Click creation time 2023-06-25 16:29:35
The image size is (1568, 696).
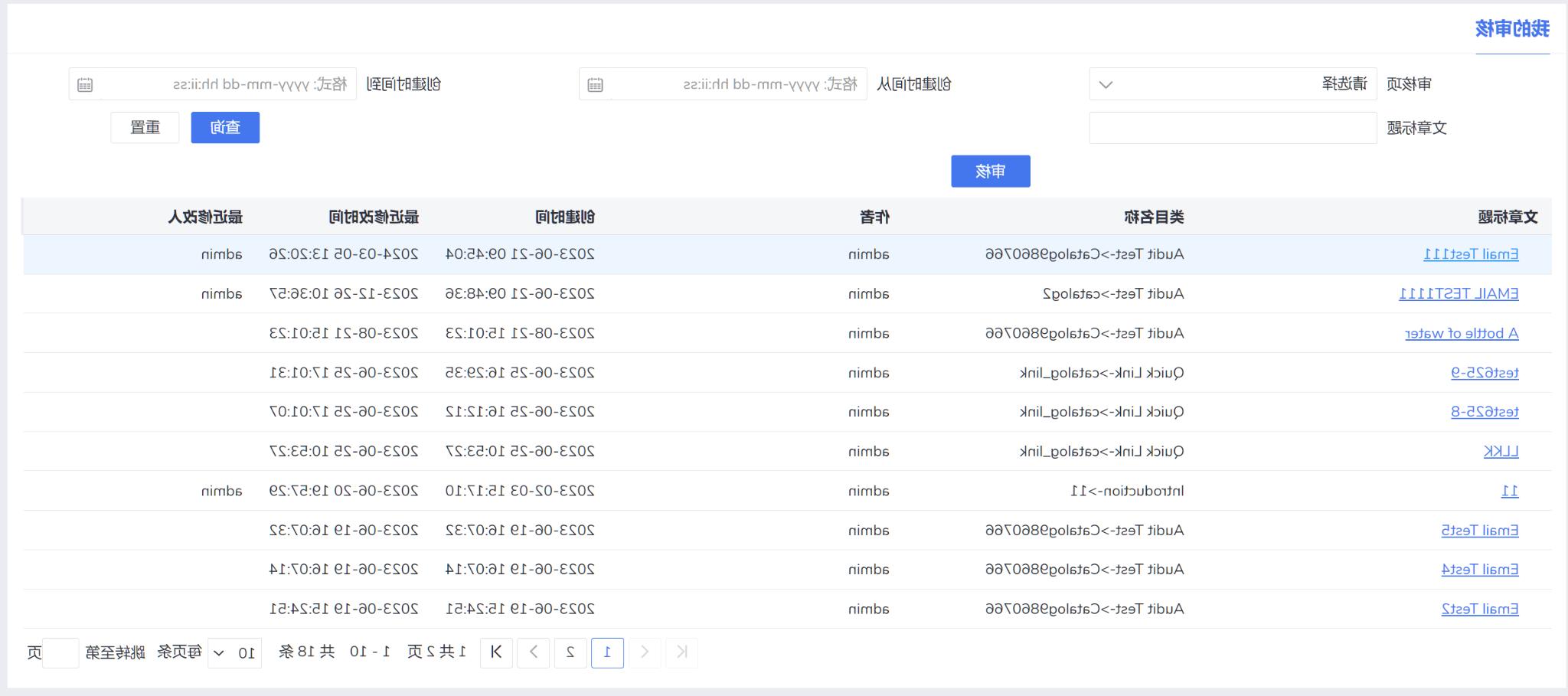(x=520, y=373)
